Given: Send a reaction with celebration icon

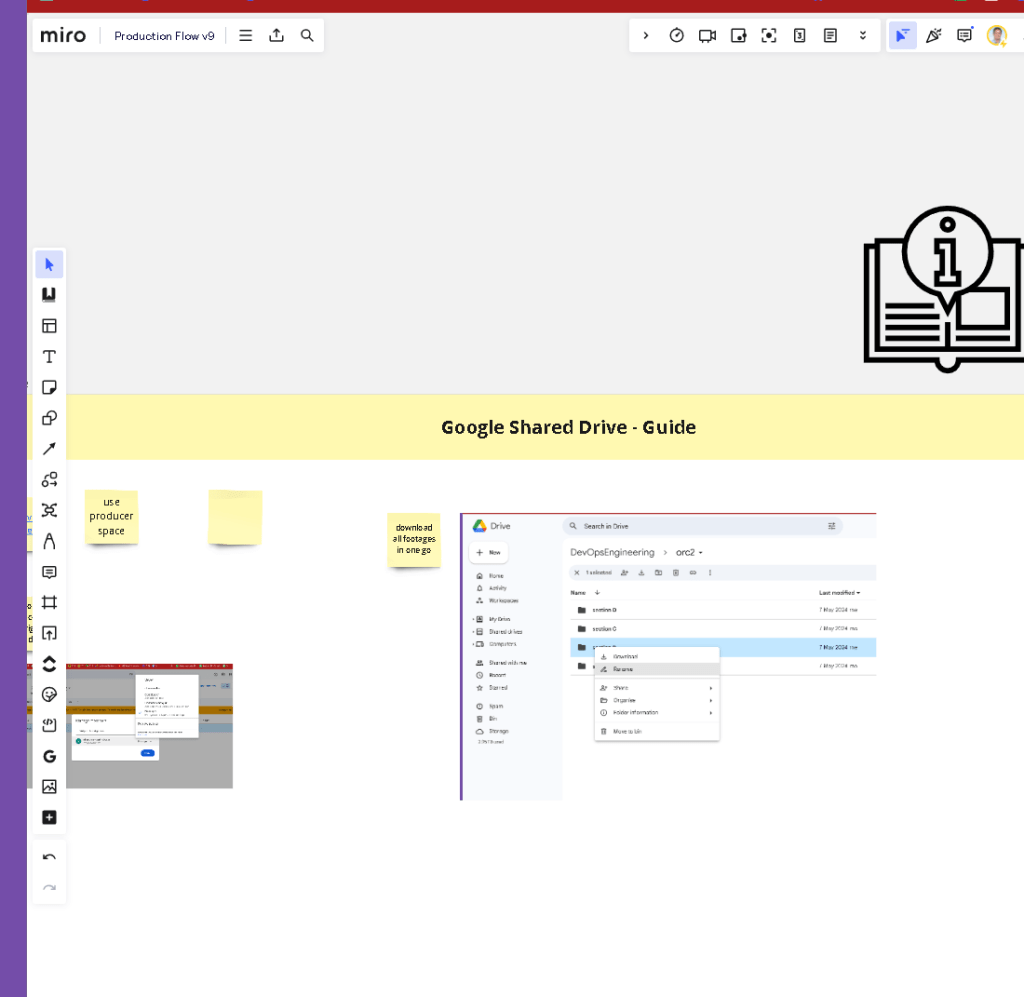Looking at the screenshot, I should [x=934, y=36].
